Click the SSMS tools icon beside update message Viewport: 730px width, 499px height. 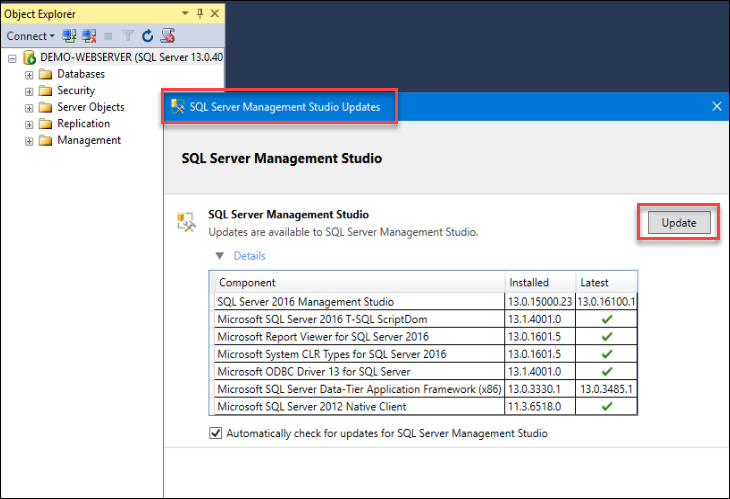[186, 222]
